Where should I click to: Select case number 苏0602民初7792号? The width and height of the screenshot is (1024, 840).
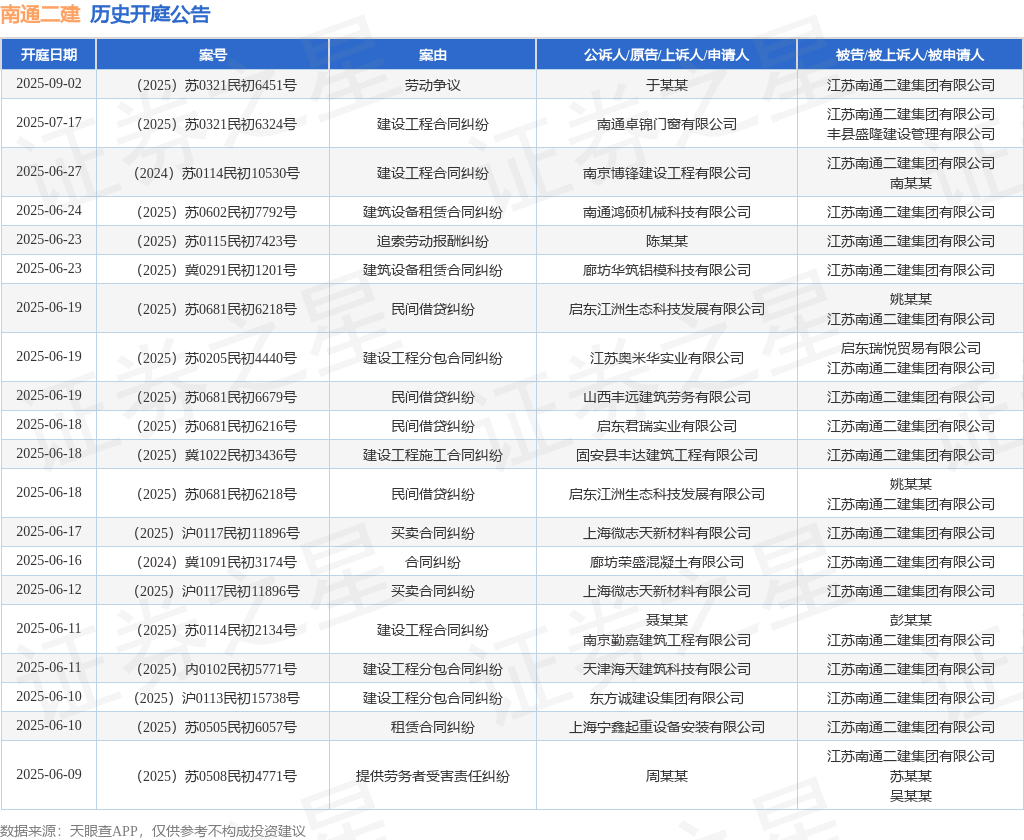[217, 212]
